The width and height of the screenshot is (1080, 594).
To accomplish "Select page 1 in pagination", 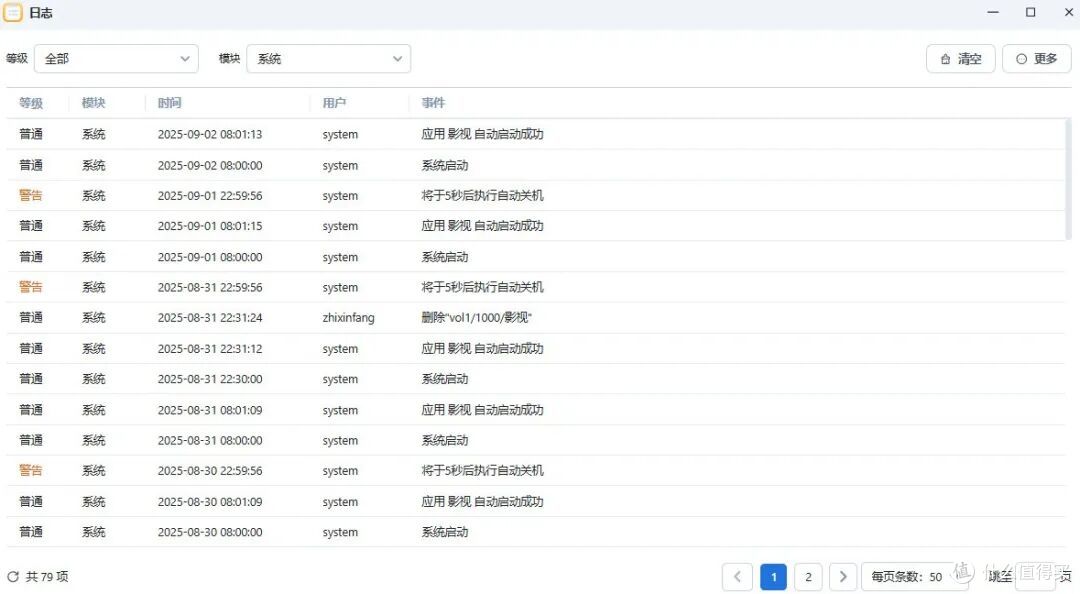I will [773, 577].
